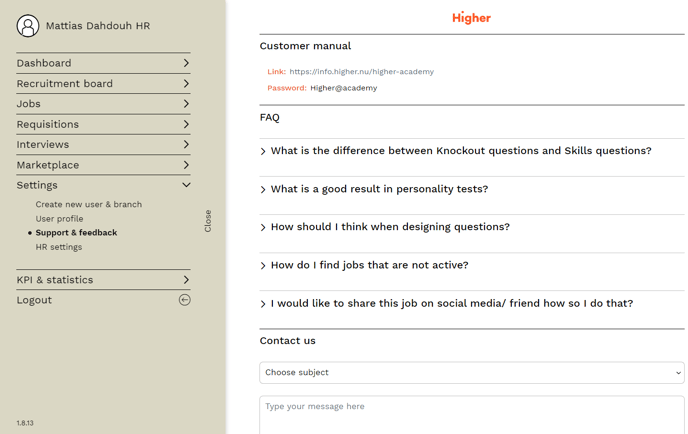Open User profile settings page
Image resolution: width=688 pixels, height=434 pixels.
(60, 218)
